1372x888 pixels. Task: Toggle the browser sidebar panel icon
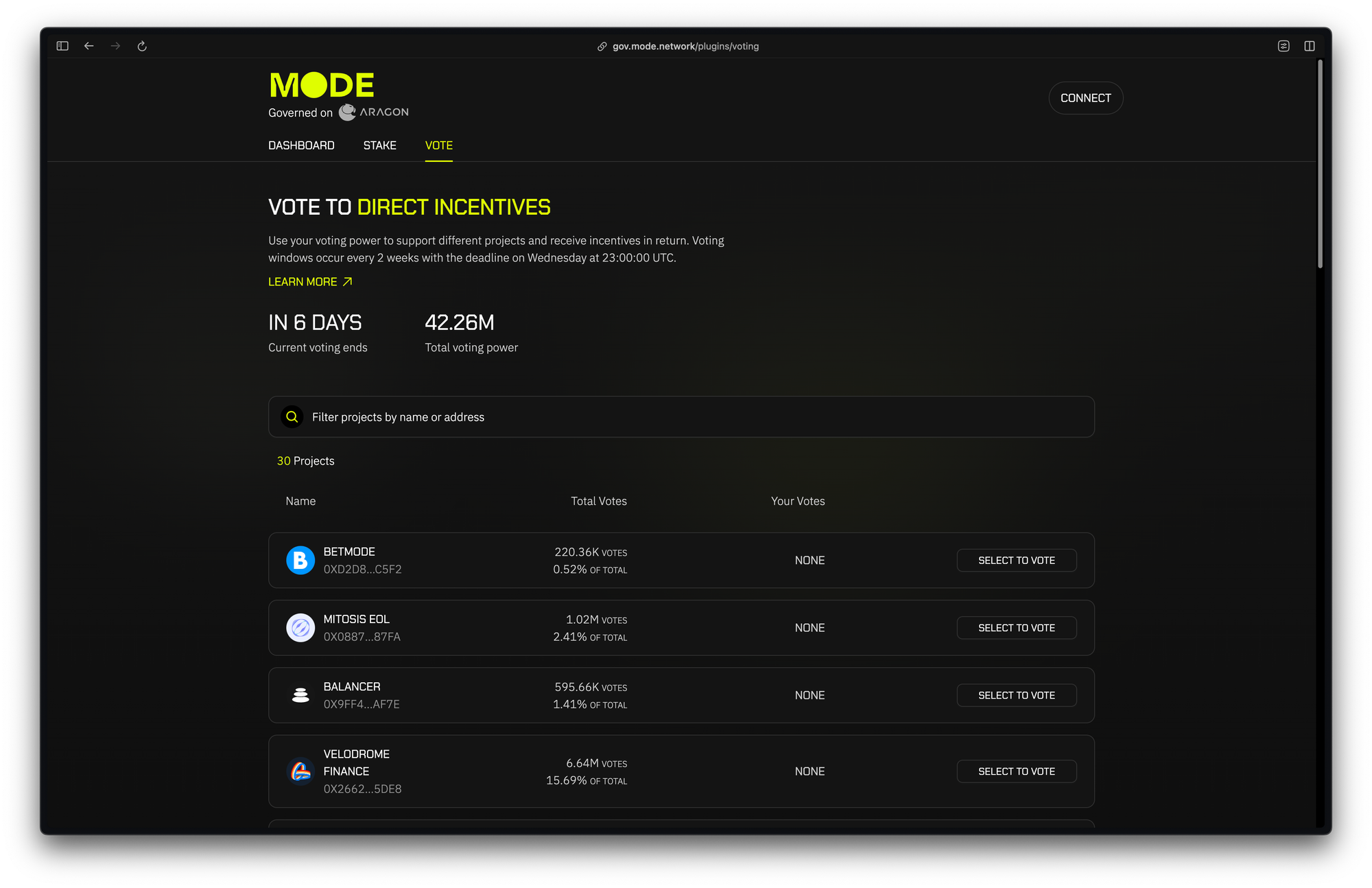(x=62, y=46)
